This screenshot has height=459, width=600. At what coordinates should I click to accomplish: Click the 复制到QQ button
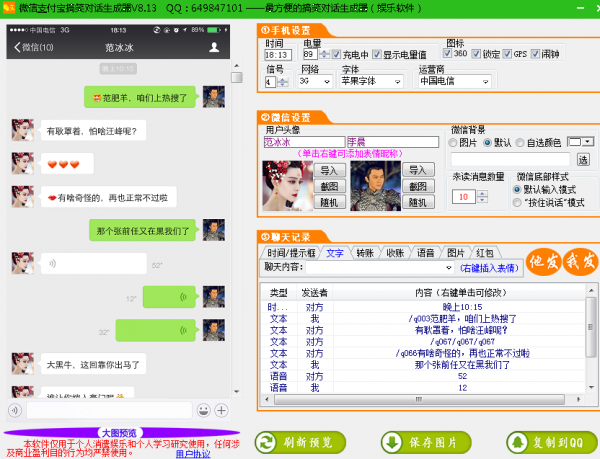tap(552, 443)
